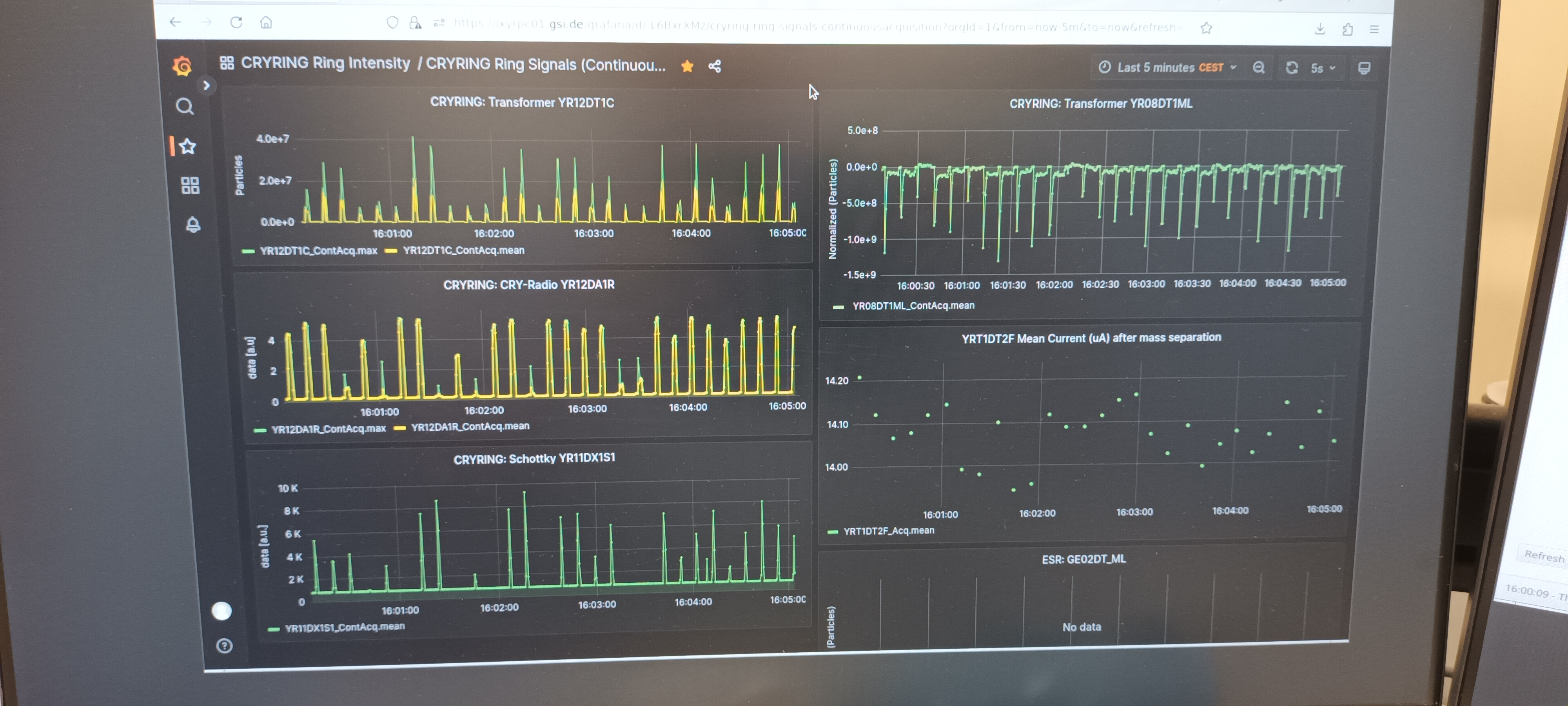1568x706 pixels.
Task: Open the alerting bell icon
Action: [193, 224]
